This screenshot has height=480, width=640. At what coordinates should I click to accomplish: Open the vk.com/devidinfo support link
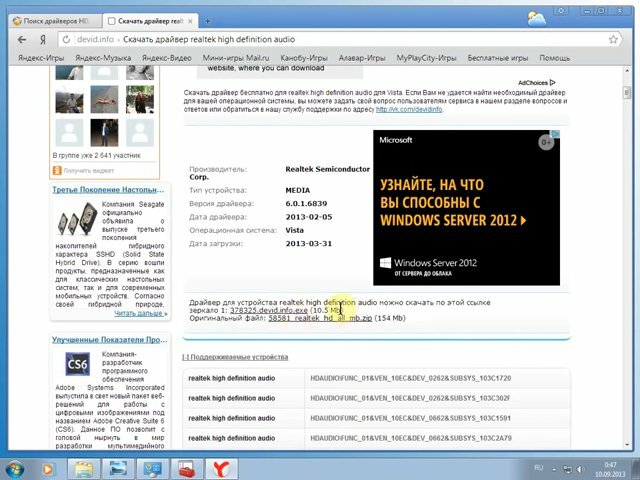[x=409, y=109]
